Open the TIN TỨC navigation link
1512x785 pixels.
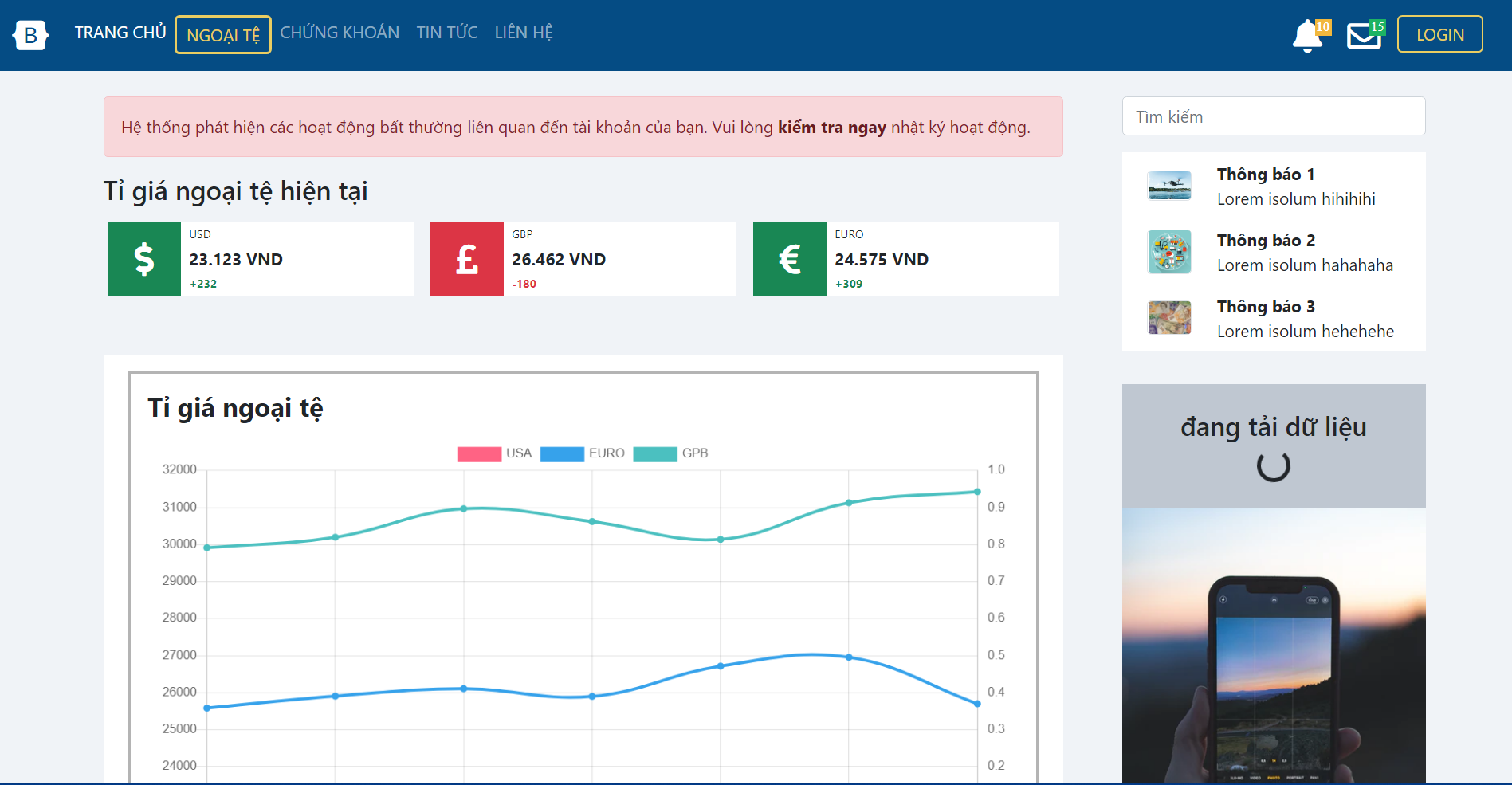[447, 33]
